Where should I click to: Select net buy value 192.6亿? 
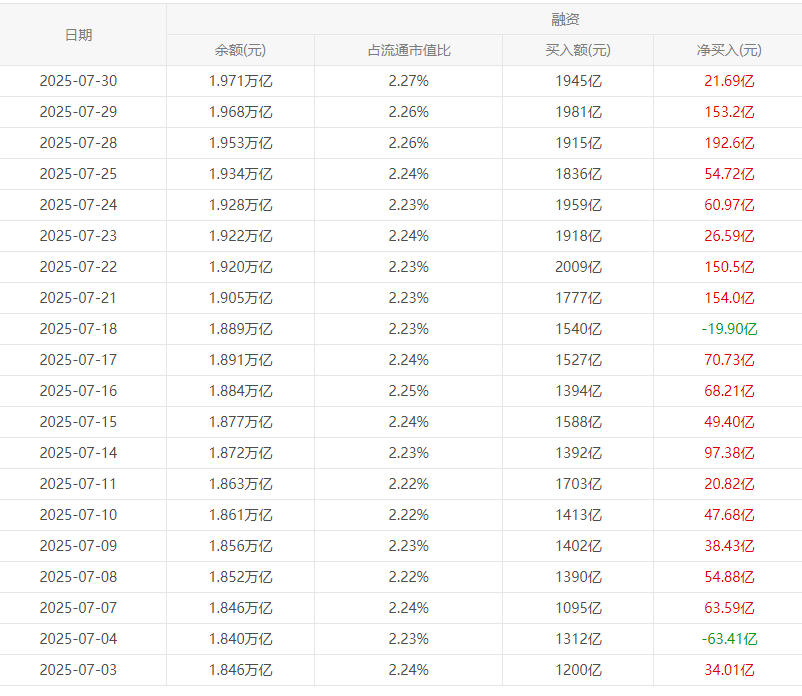729,143
